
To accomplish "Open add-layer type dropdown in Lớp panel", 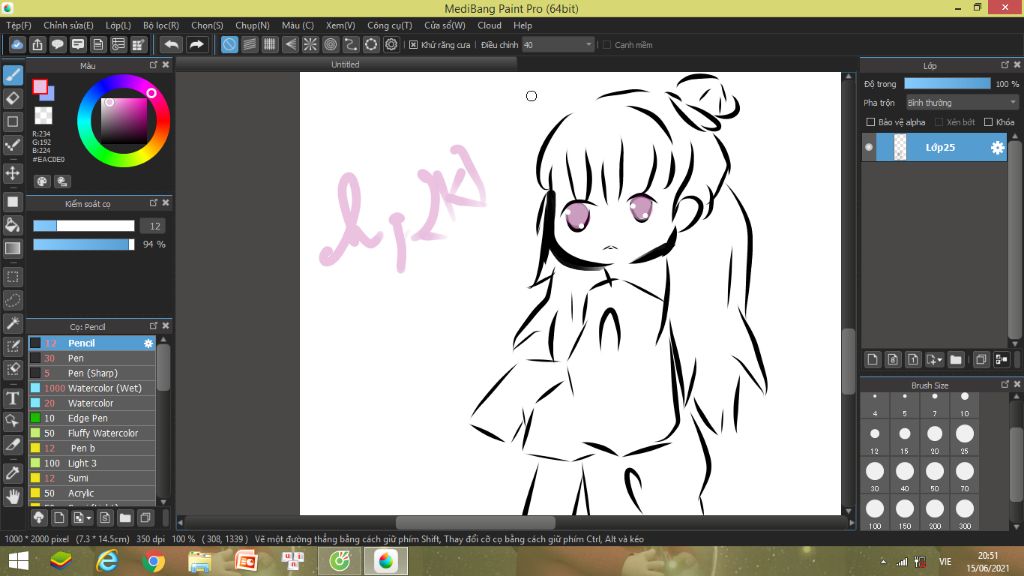I will (x=940, y=359).
